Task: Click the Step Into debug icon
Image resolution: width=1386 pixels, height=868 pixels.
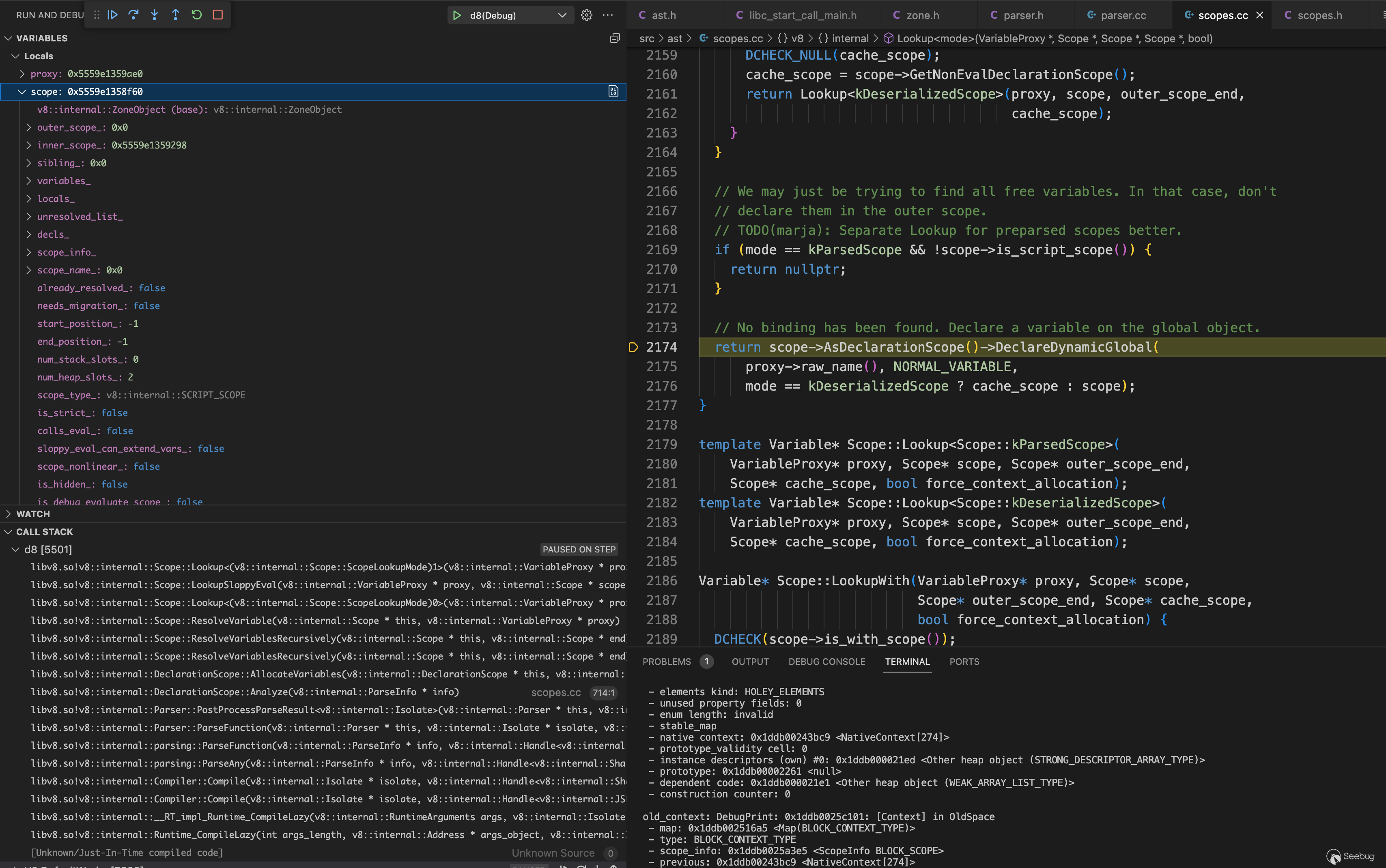Action: tap(155, 15)
